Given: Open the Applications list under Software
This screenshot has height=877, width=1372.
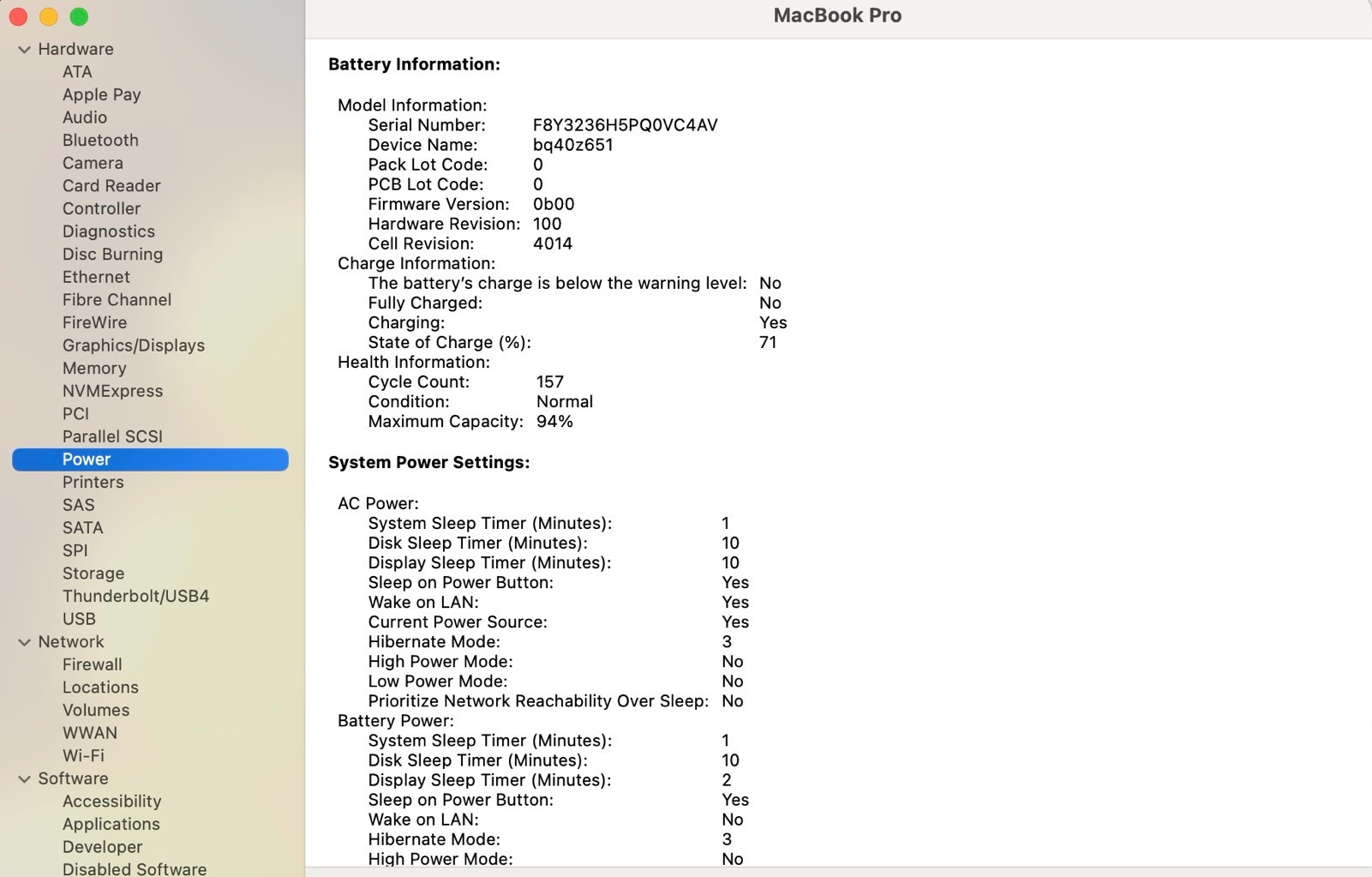Looking at the screenshot, I should pyautogui.click(x=111, y=824).
